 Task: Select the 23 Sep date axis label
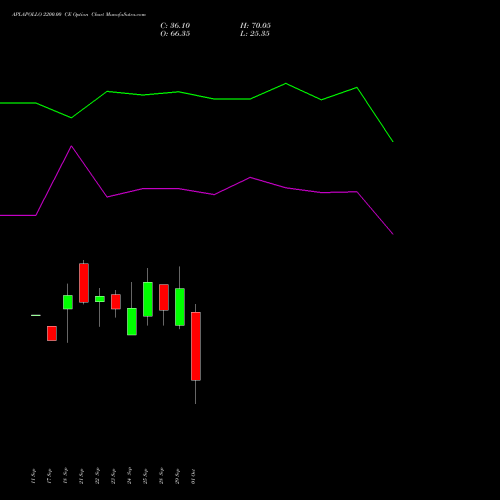(x=113, y=476)
